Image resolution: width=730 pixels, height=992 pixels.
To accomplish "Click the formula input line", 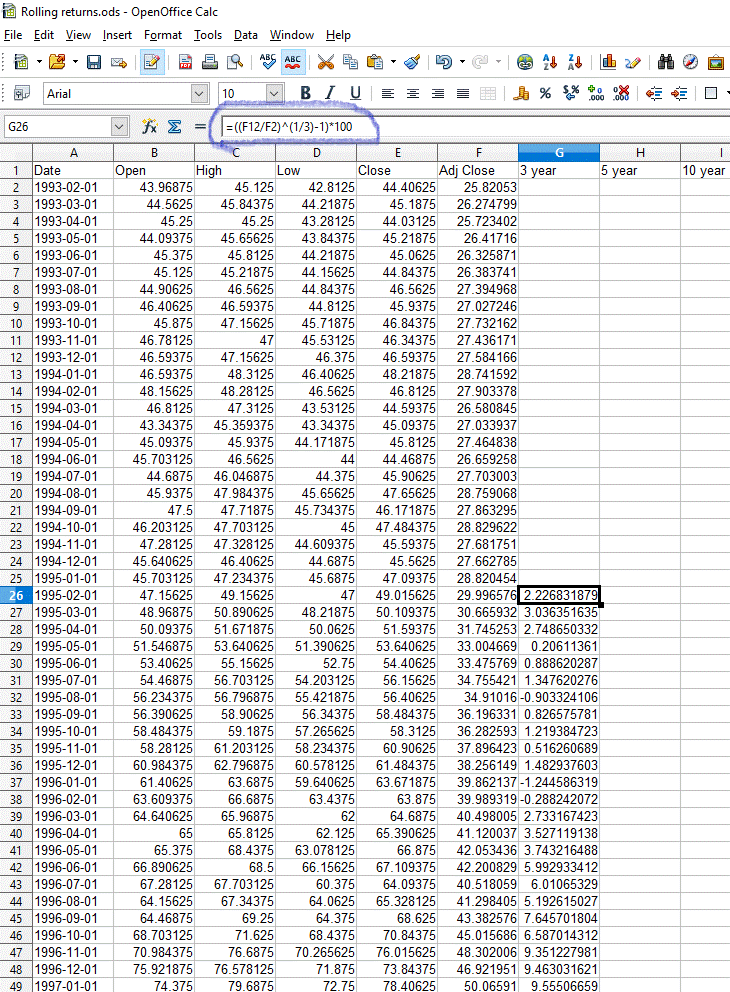I will click(x=476, y=127).
